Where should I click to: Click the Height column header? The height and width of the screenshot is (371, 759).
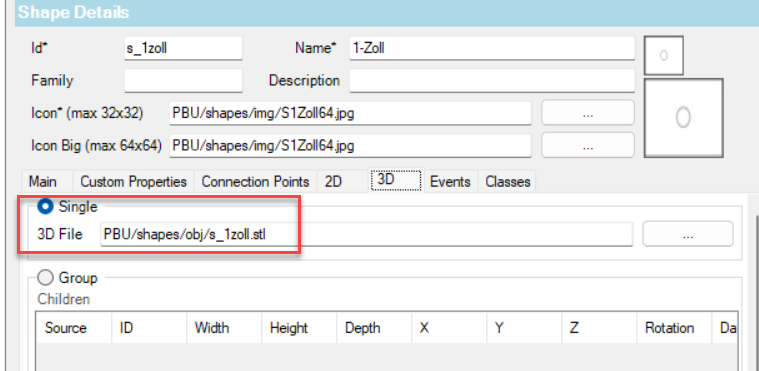tap(299, 328)
